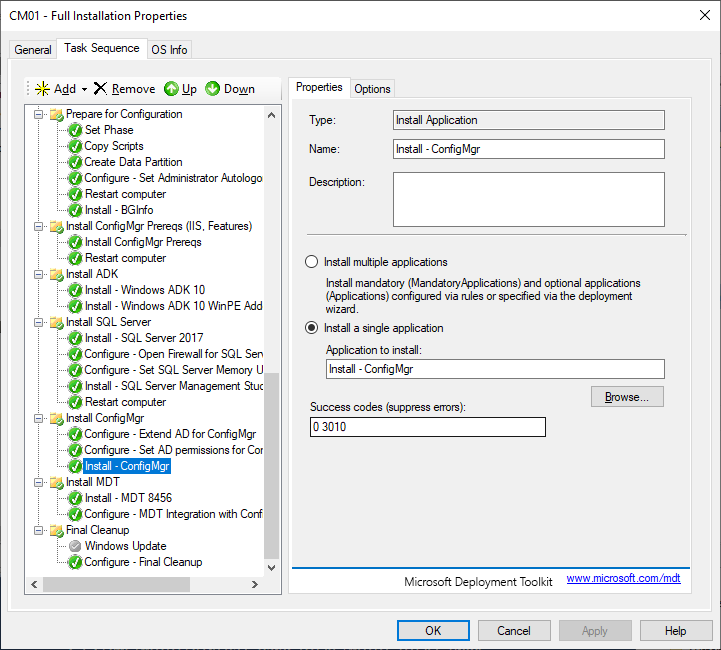The image size is (721, 650).
Task: Click the tree scroll down arrow
Action: pos(271,568)
